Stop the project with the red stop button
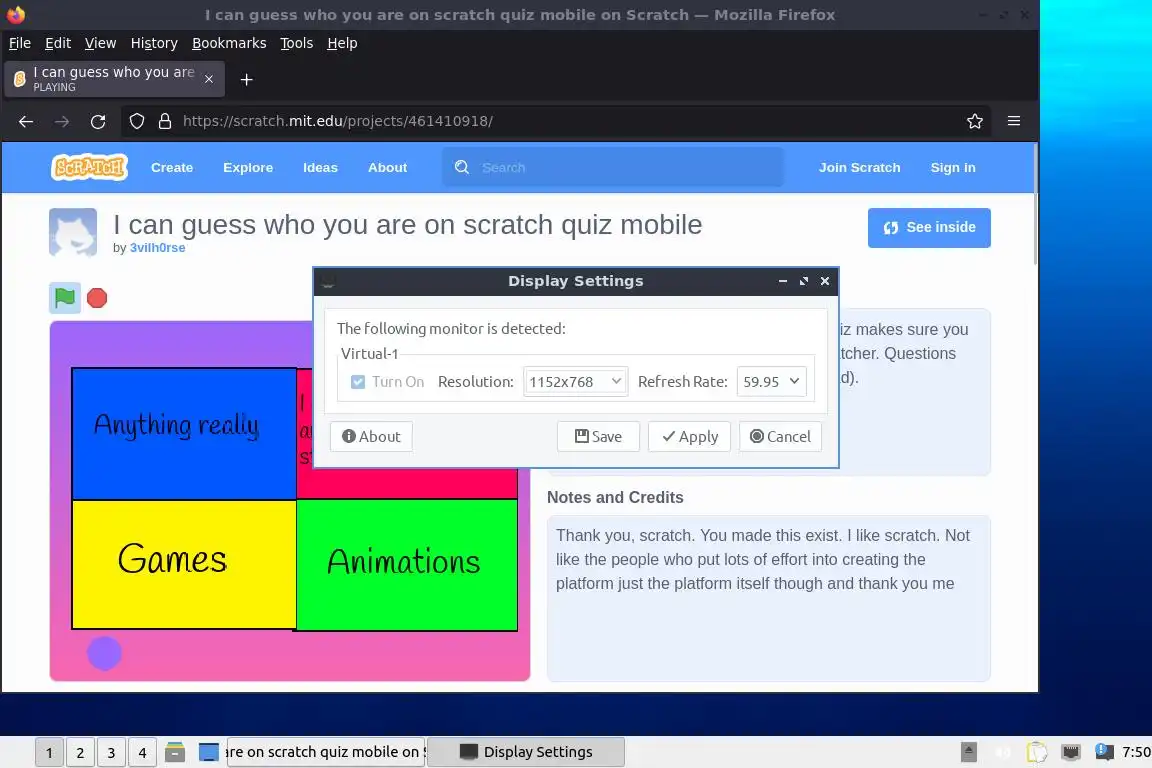Viewport: 1152px width, 768px height. [x=97, y=298]
